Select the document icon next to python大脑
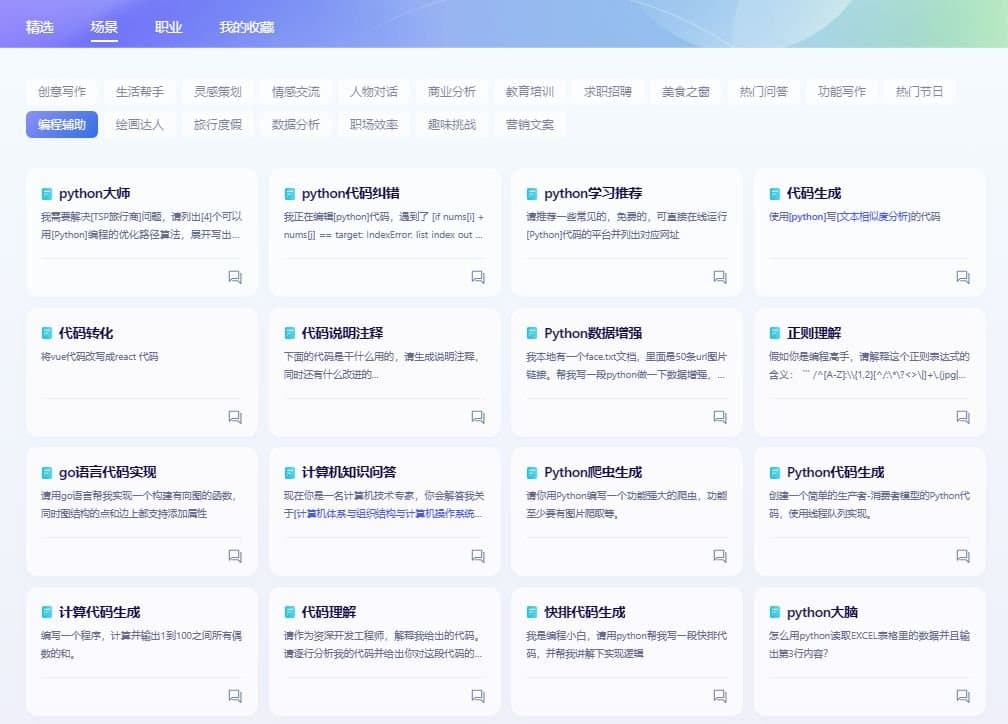Screen dimensions: 1008x724 pyautogui.click(x=775, y=612)
